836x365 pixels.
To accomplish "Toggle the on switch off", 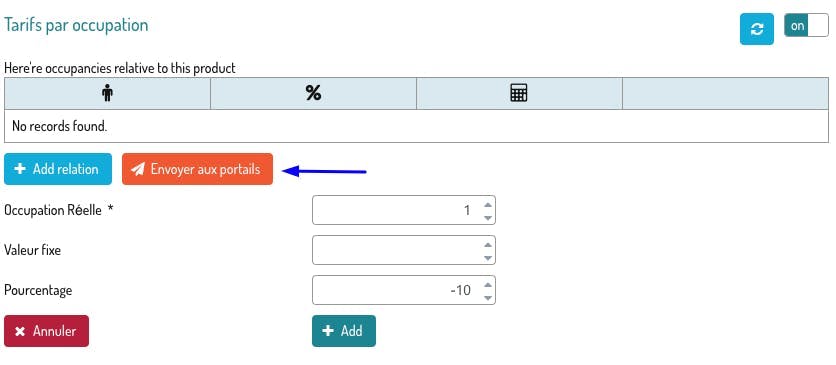I will 806,26.
